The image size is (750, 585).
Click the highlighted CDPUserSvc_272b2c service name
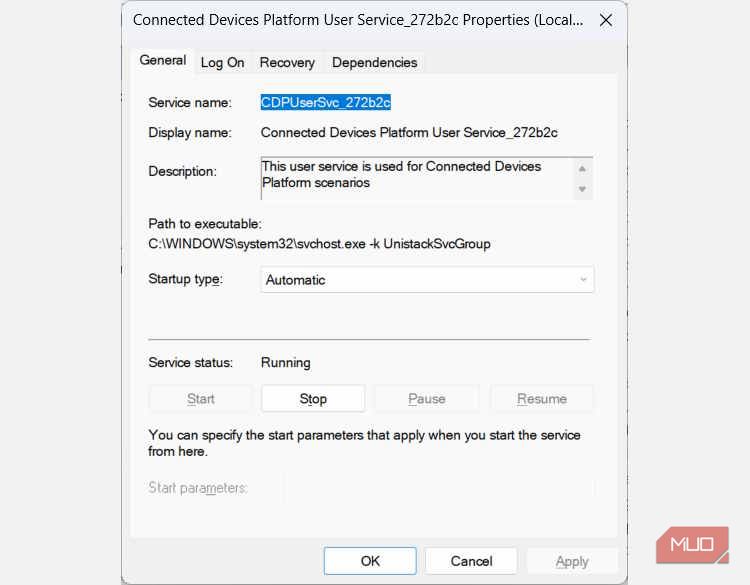325,102
